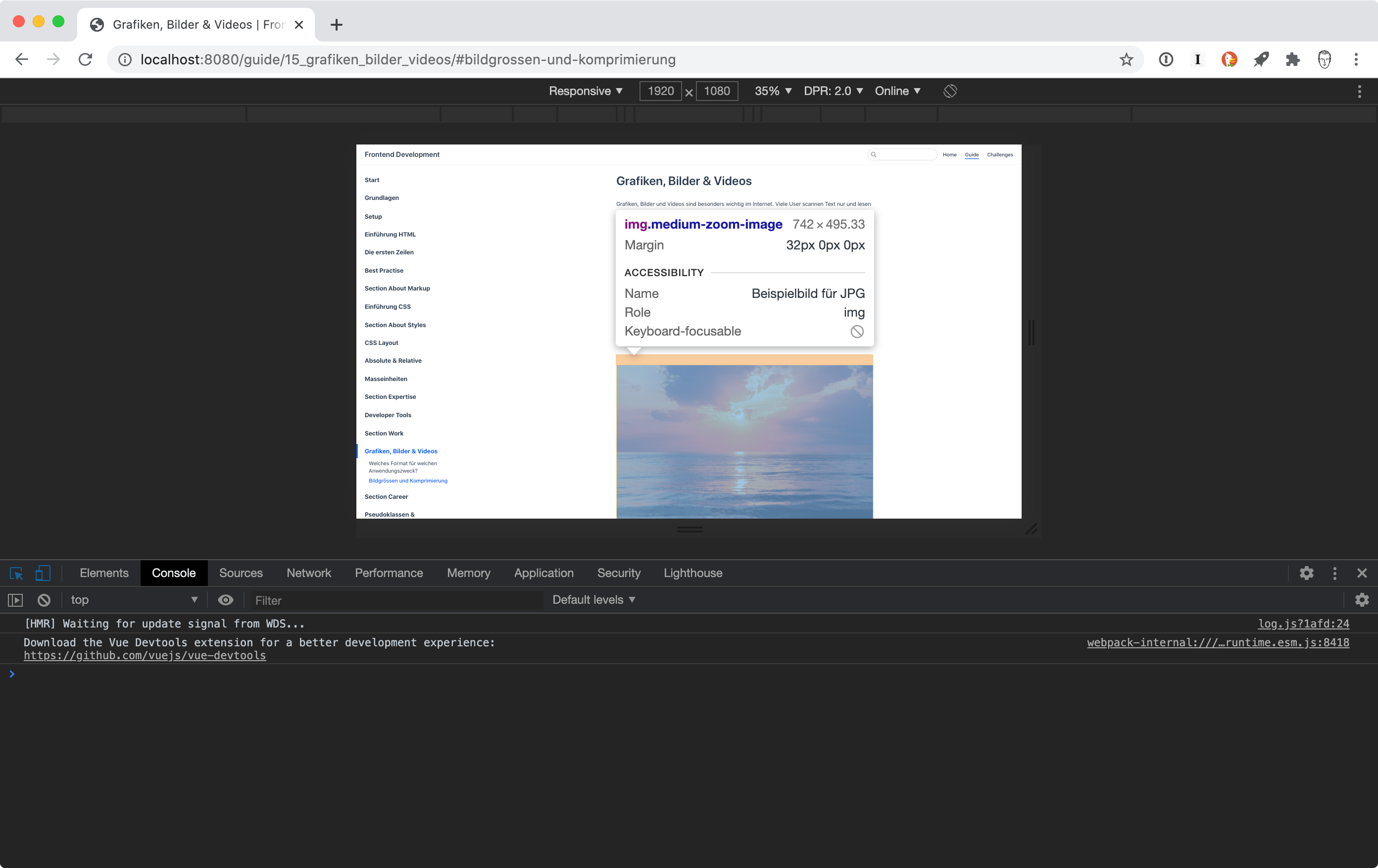Expand the 35% zoom dropdown
Viewport: 1378px width, 868px height.
(x=773, y=91)
